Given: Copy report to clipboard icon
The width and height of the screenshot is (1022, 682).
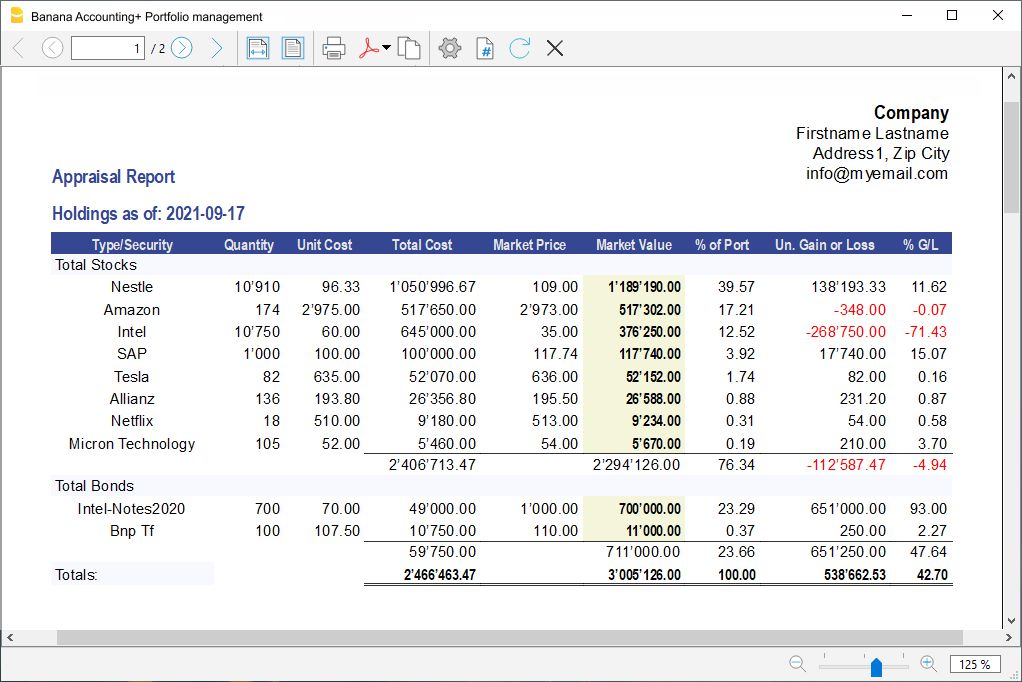Looking at the screenshot, I should coord(409,48).
